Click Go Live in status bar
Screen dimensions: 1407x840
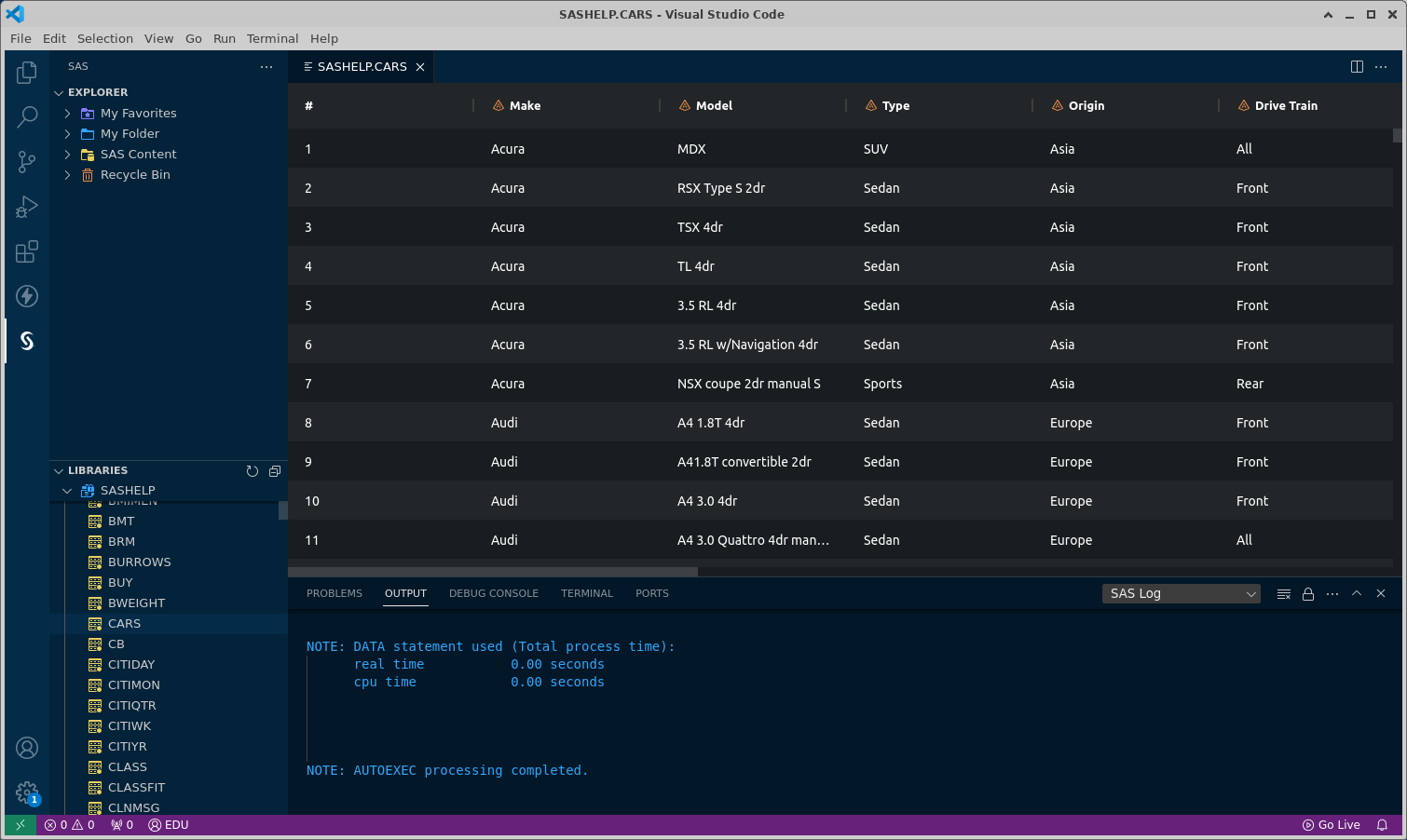tap(1331, 825)
